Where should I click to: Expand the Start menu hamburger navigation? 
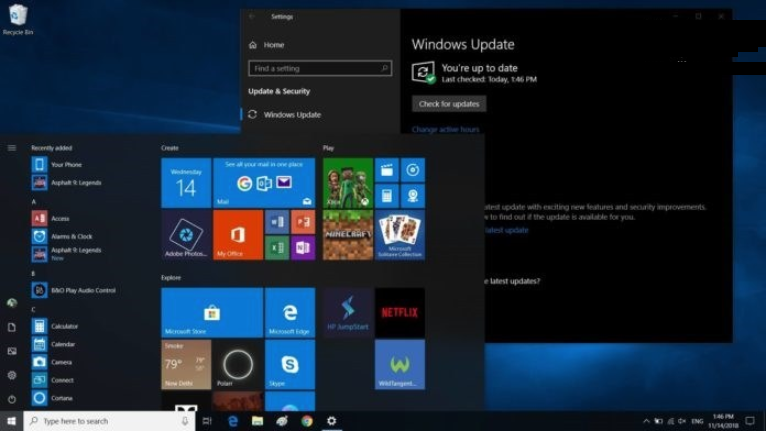(12, 148)
